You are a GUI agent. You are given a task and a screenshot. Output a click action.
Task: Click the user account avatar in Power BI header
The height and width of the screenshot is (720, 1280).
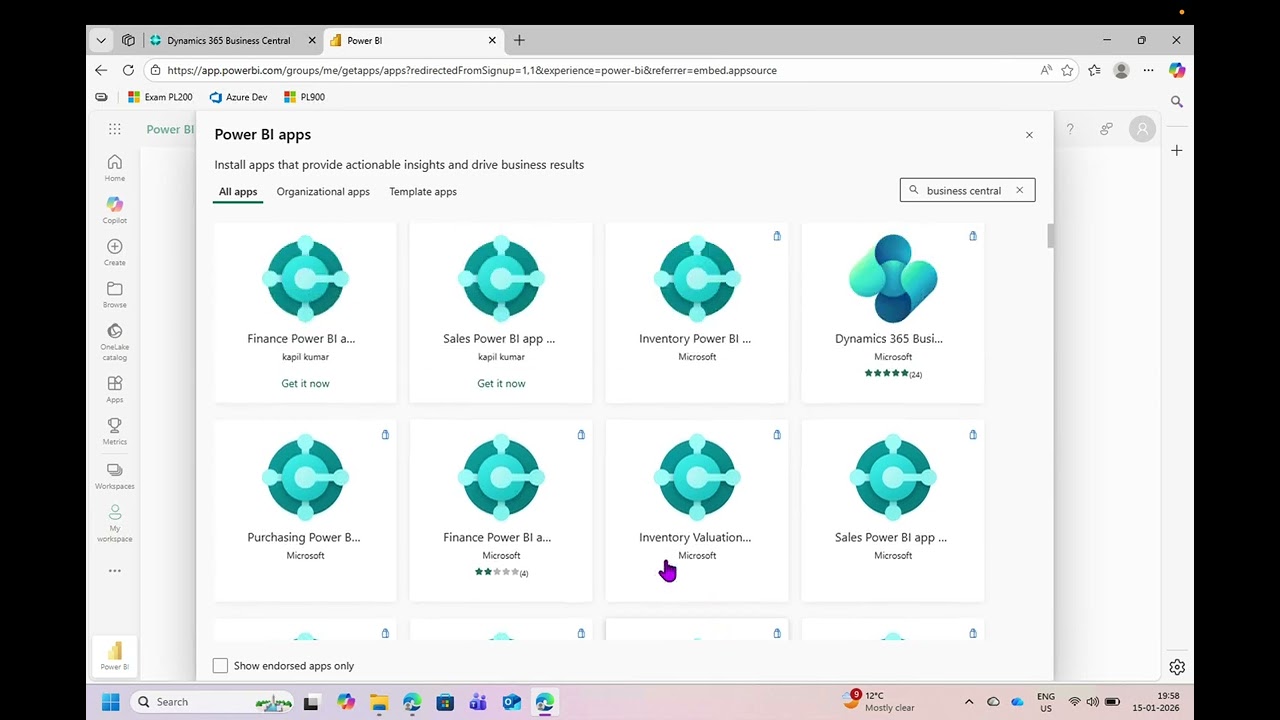pos(1142,129)
